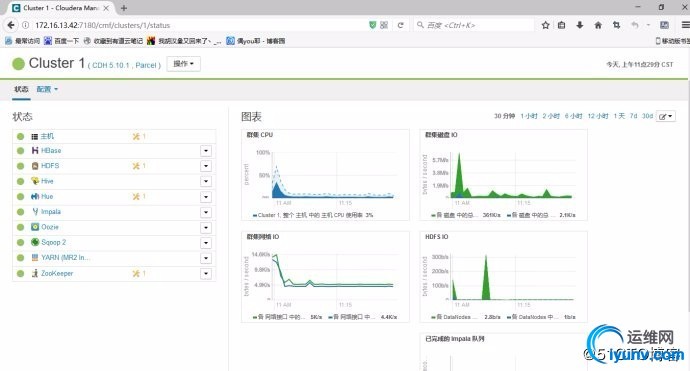Viewport: 690px width, 371px height.
Task: Open the 配置 configuration menu tab
Action: (47, 89)
